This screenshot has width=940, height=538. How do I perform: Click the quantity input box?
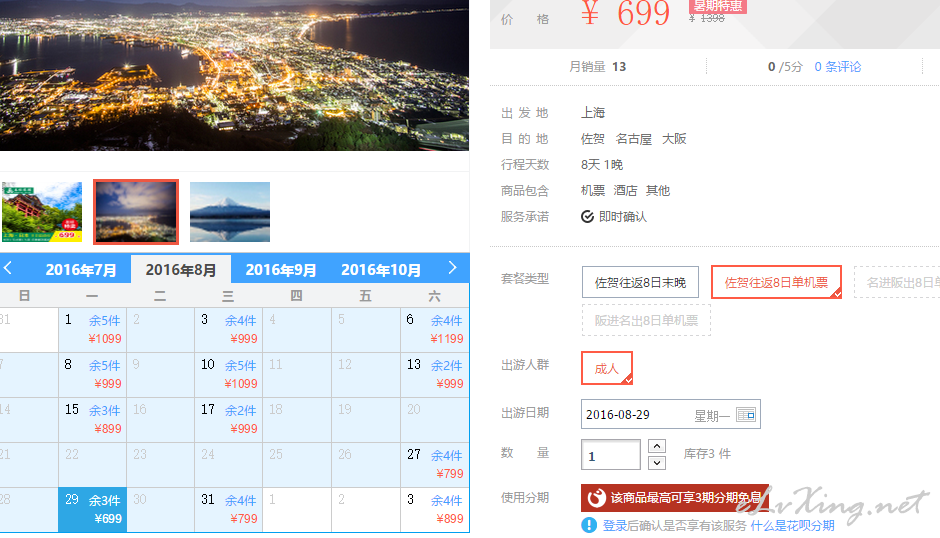click(x=610, y=455)
